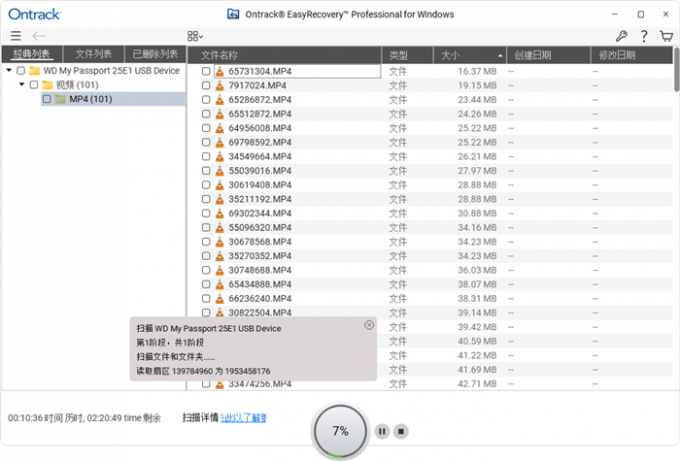Click elapsed time 00:10:36 status text
Screen dimensions: 680x461
pyautogui.click(x=84, y=418)
